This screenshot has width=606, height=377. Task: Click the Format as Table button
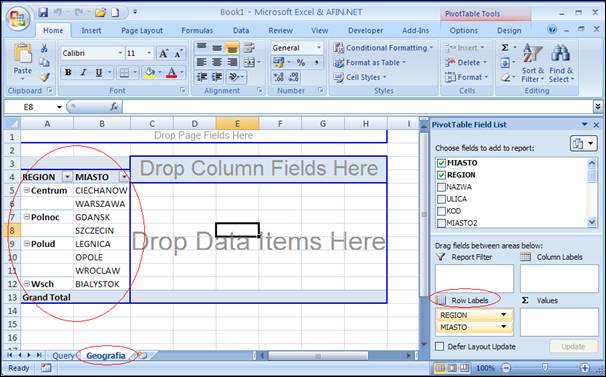[370, 62]
